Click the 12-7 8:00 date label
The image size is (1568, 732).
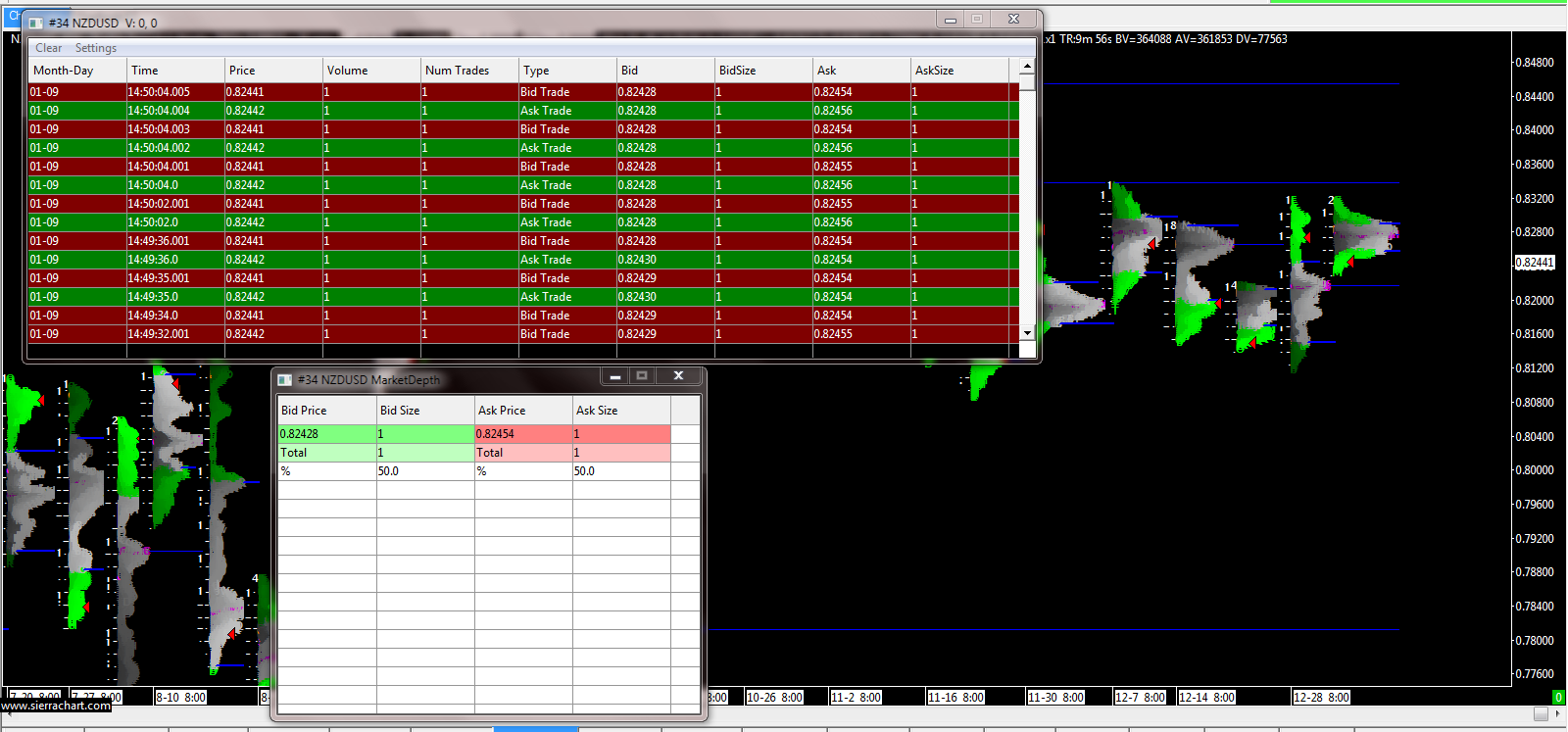[x=1141, y=698]
